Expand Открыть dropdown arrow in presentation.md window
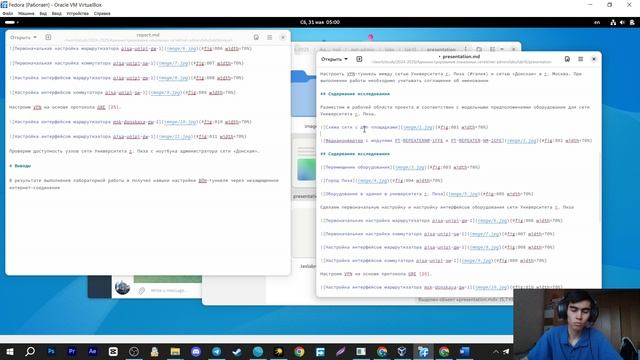Screen dimensions: 640x360 (346, 59)
